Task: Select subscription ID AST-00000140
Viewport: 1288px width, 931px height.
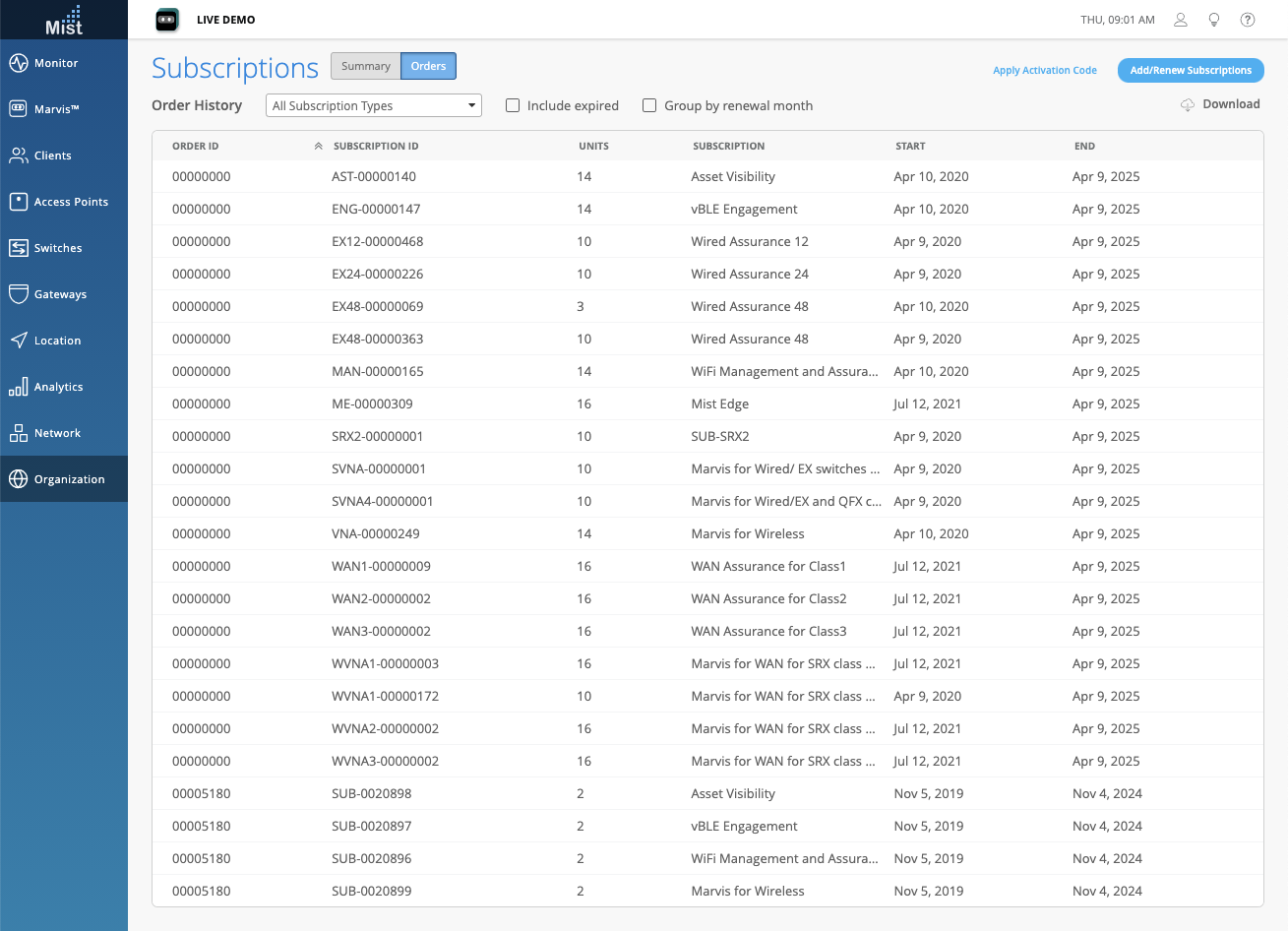Action: 374,177
